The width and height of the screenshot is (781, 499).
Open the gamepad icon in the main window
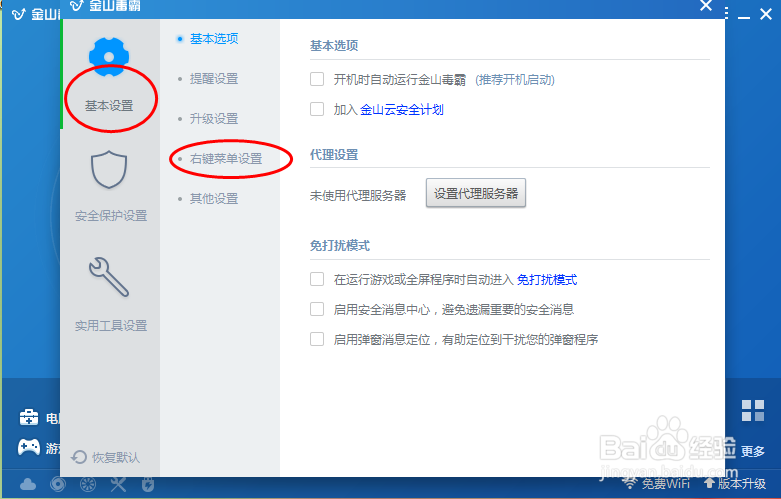(x=28, y=447)
